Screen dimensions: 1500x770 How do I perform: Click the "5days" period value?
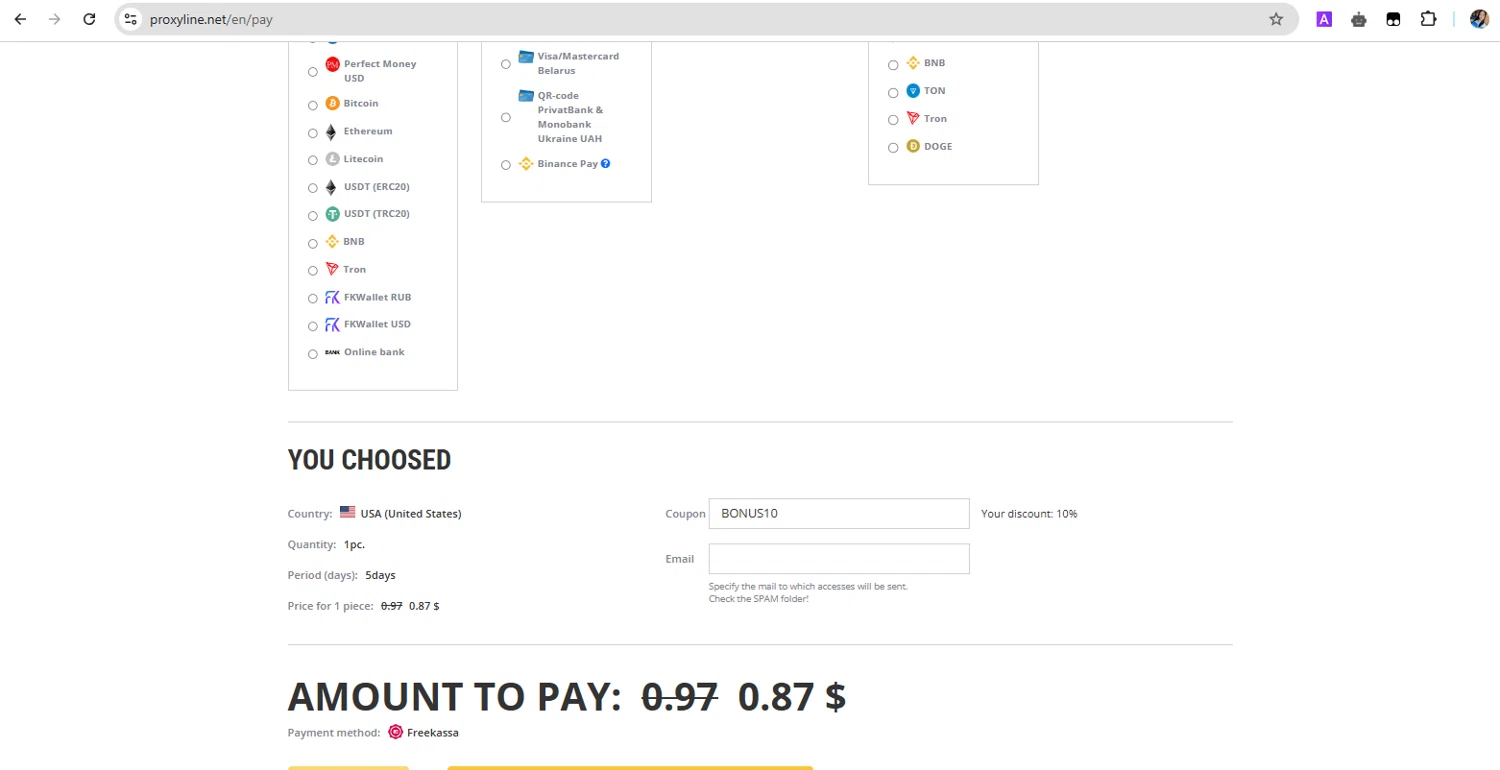pyautogui.click(x=380, y=575)
